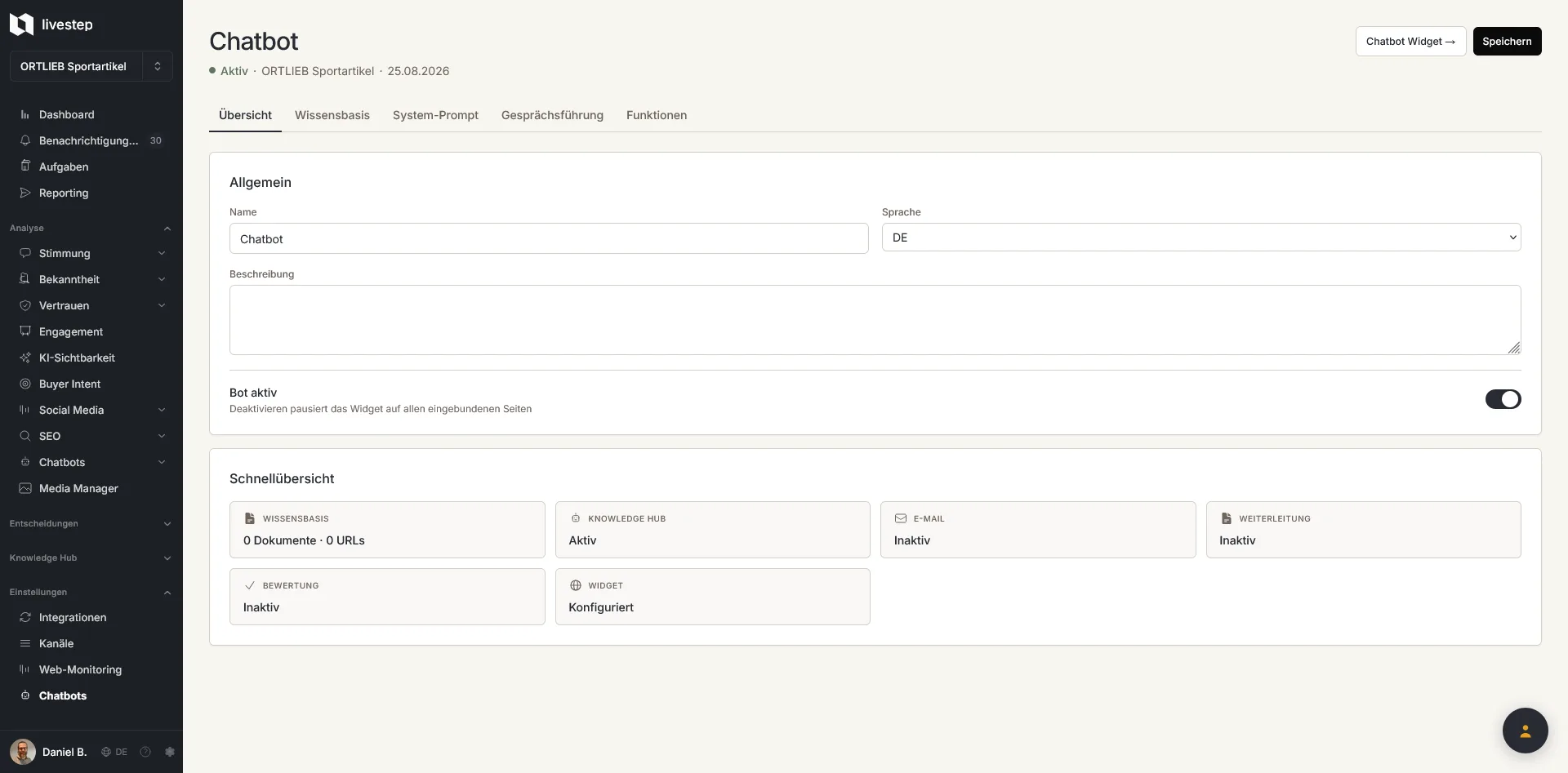The image size is (1568, 773).
Task: Expand the Knowledge Hub sidebar section
Action: tap(91, 558)
